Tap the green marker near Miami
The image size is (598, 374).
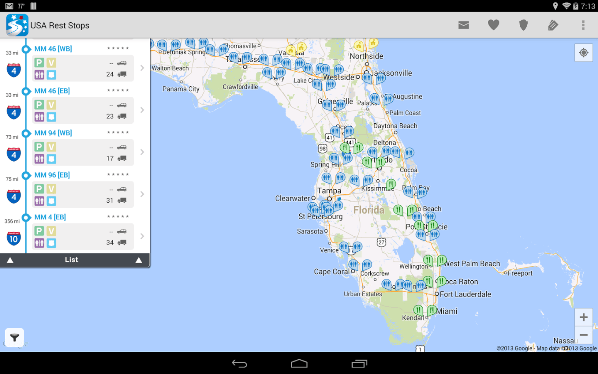click(432, 310)
